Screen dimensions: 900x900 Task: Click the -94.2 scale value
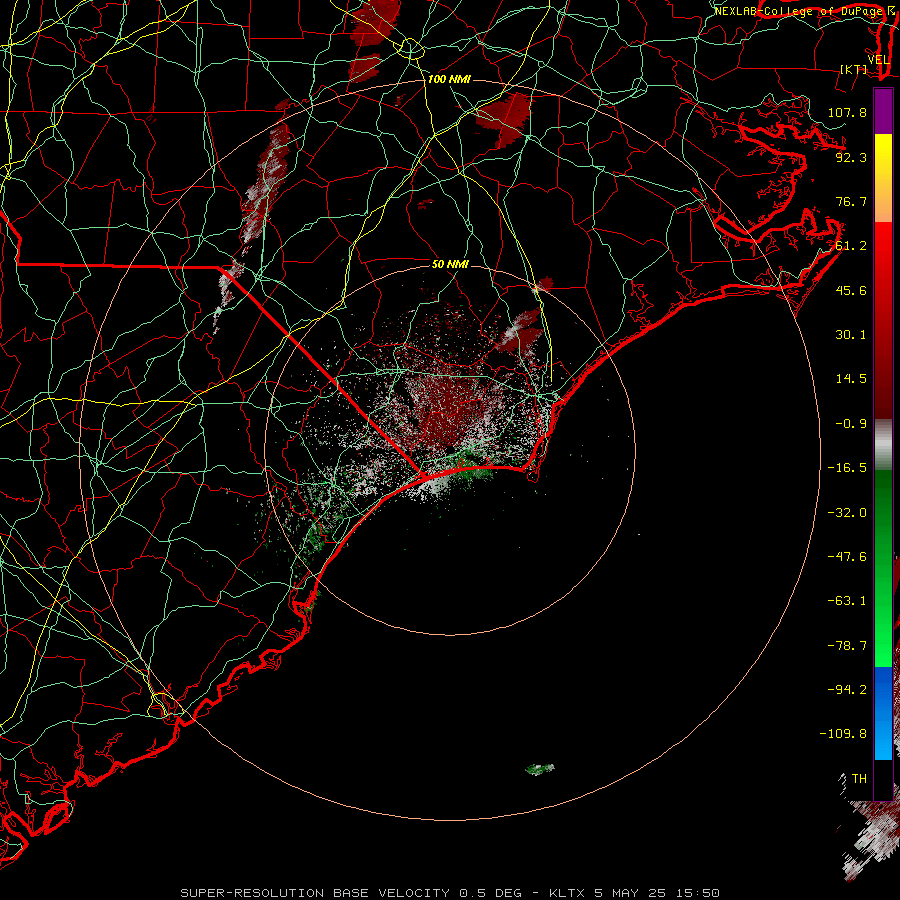[847, 690]
